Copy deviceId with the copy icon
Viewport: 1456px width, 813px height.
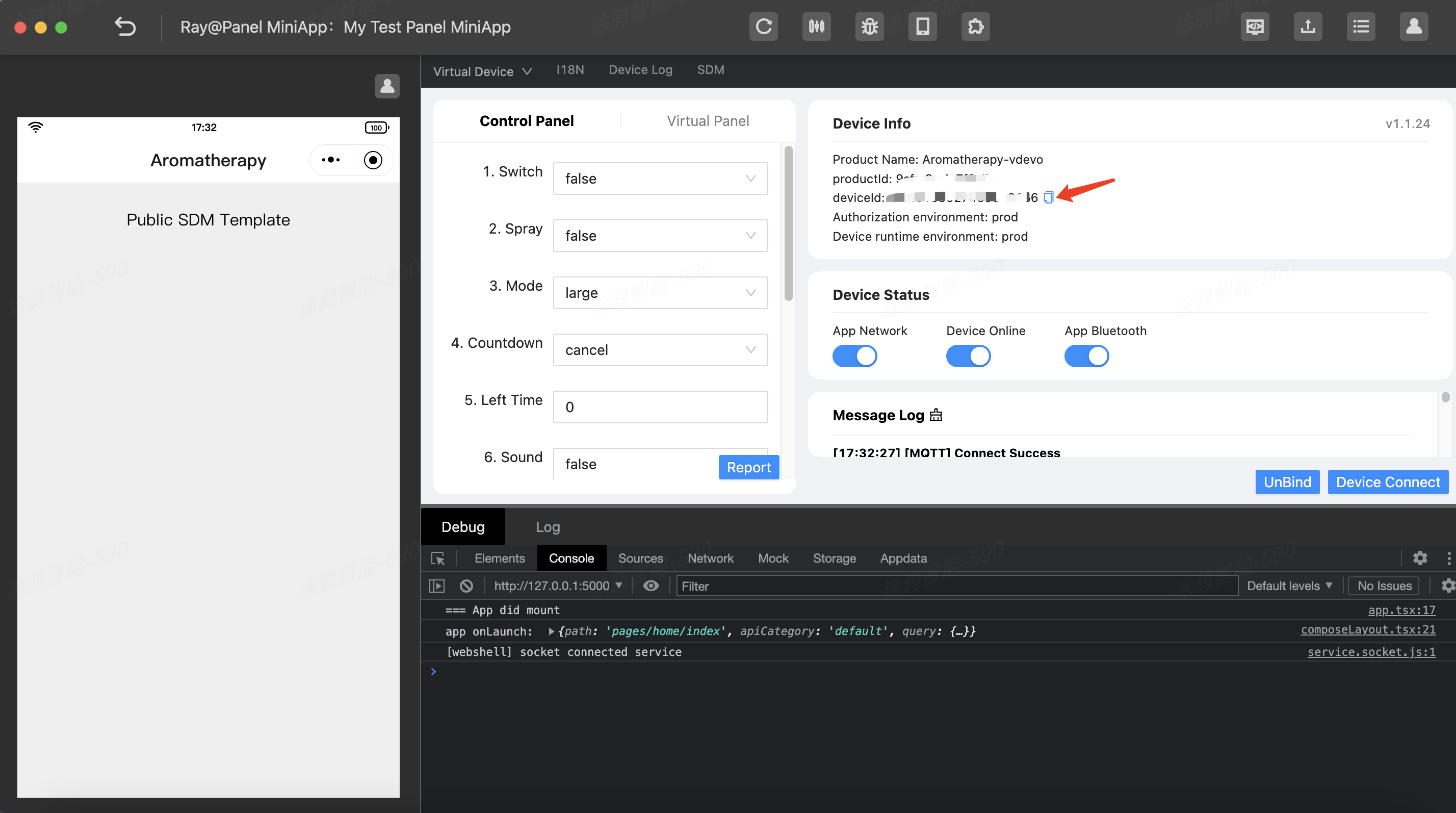click(x=1048, y=197)
